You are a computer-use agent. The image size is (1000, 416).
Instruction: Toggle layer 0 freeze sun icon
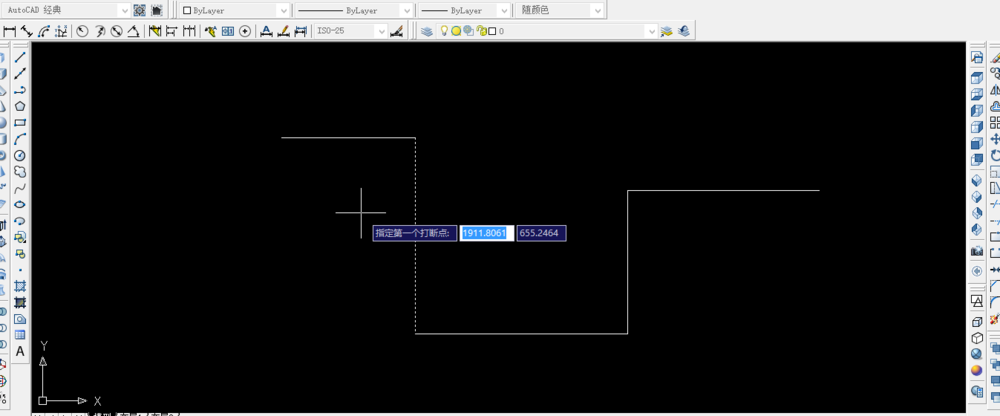[x=456, y=31]
